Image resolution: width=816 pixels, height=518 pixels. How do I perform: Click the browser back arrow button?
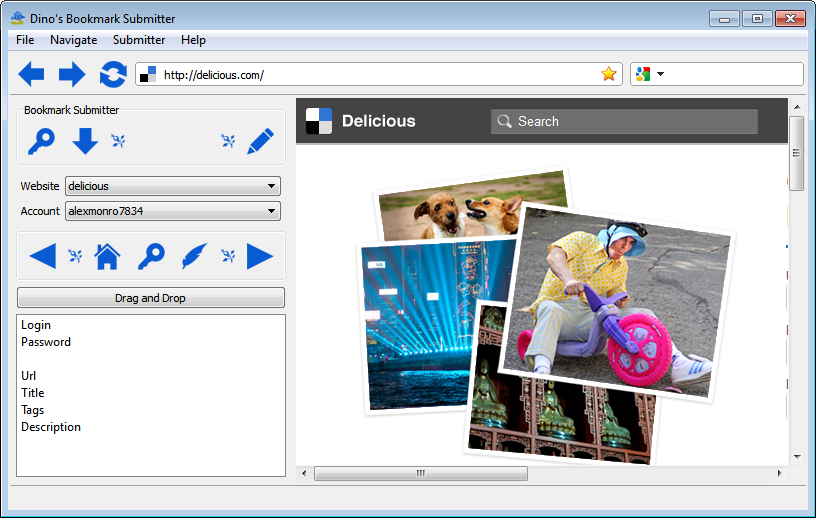31,74
